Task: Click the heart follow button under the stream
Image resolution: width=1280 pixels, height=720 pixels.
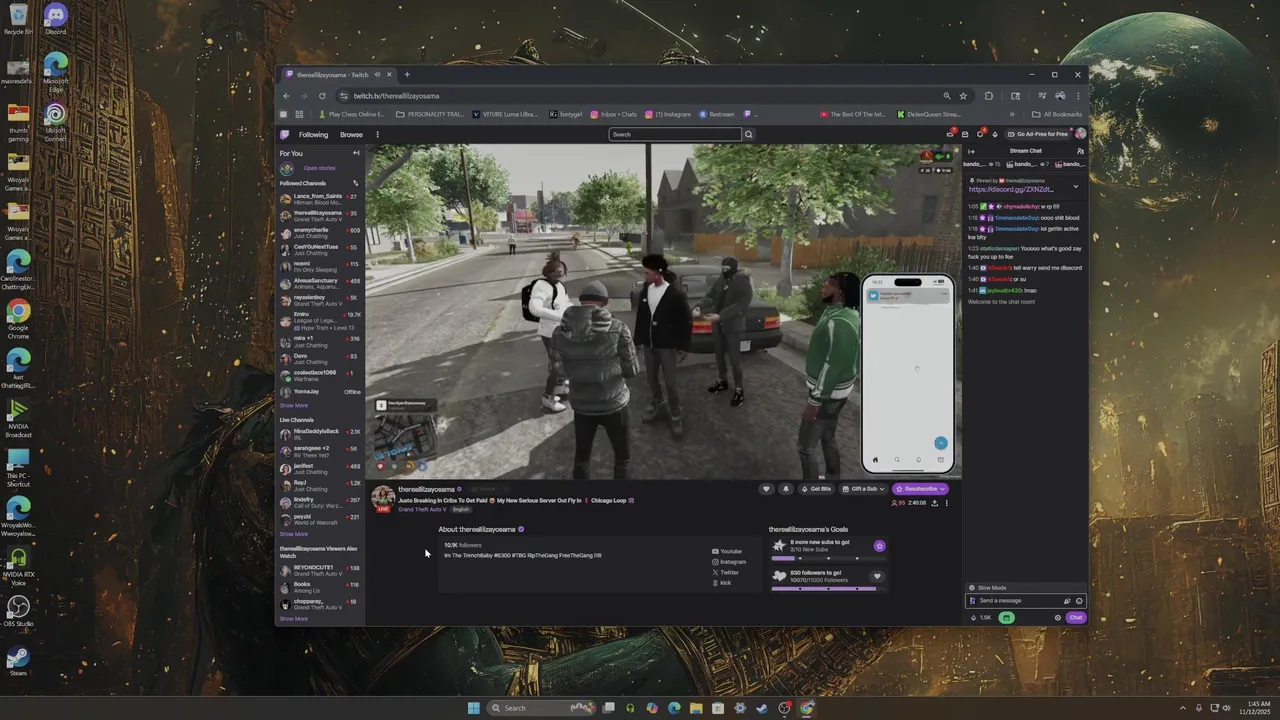Action: [767, 489]
